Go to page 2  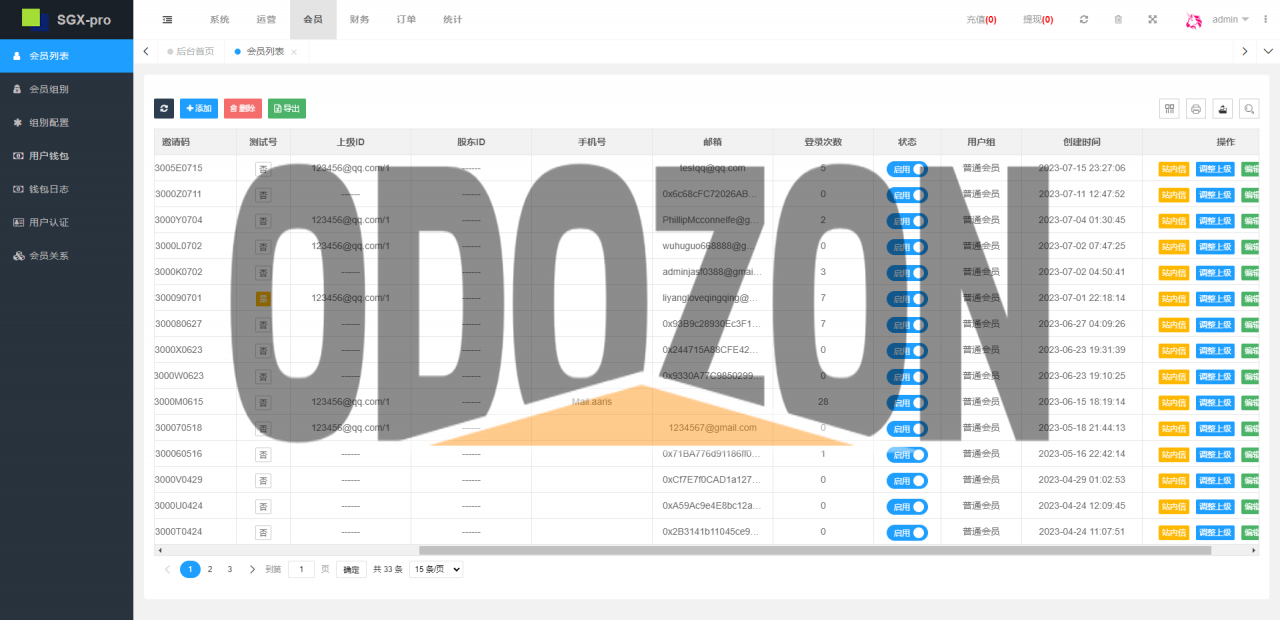[210, 569]
